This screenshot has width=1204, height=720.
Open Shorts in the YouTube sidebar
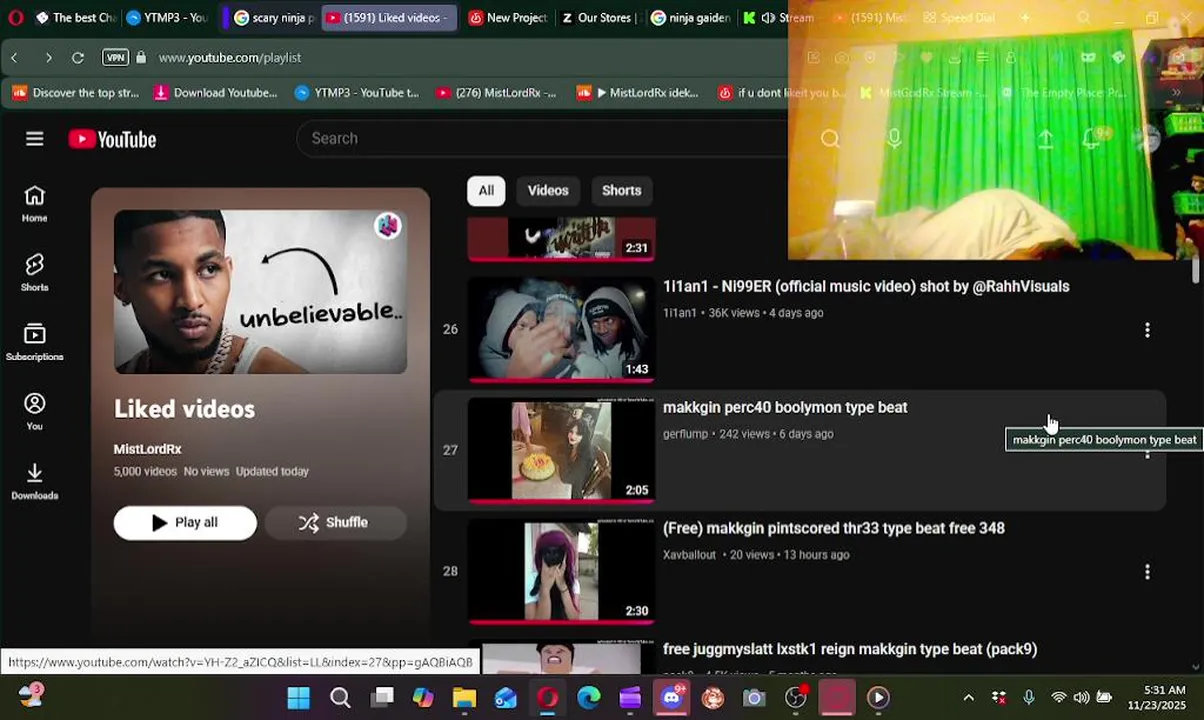point(35,273)
